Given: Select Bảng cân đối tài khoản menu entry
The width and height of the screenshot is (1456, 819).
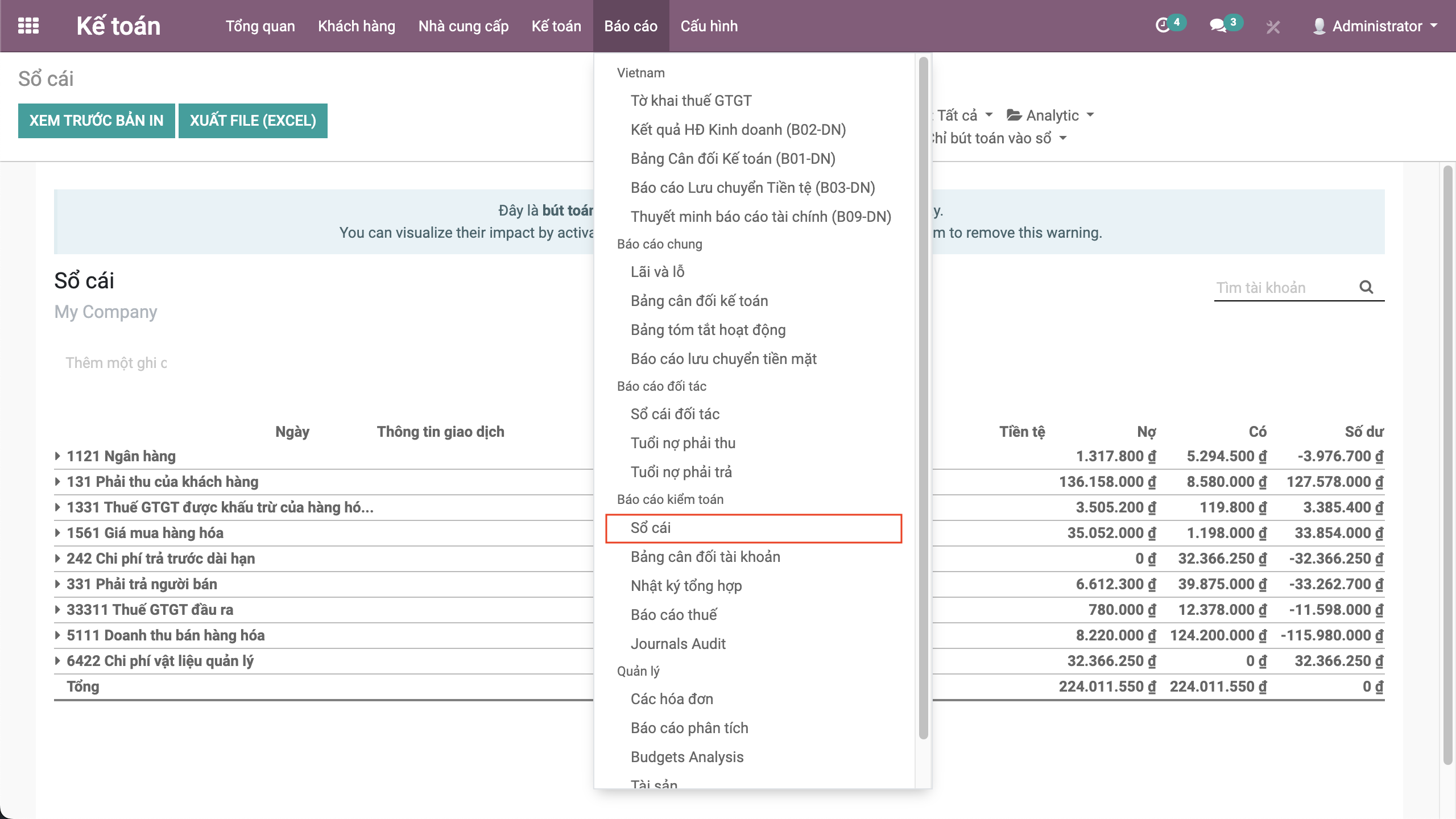Looking at the screenshot, I should coord(705,557).
